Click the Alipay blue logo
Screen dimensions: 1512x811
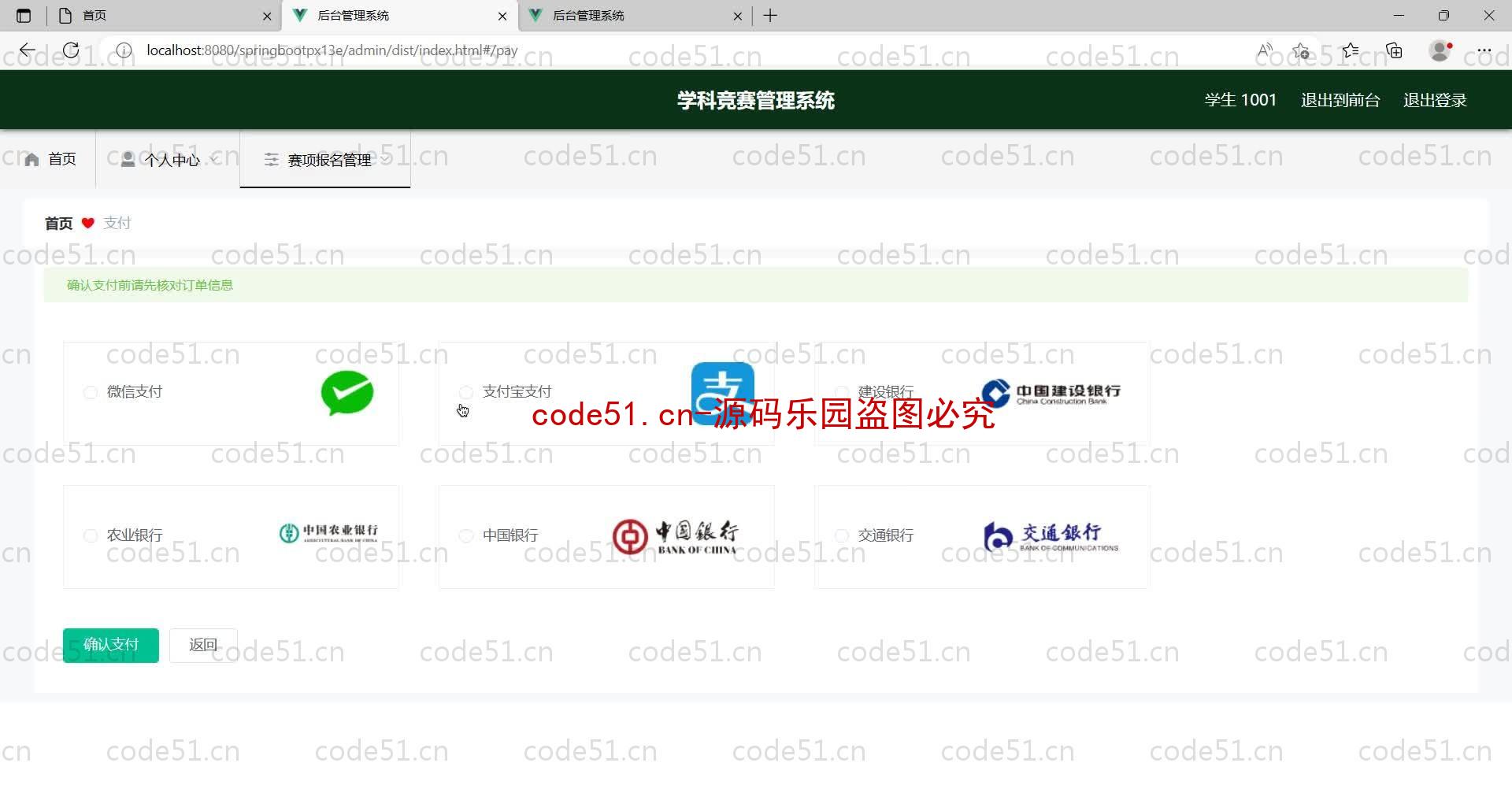click(x=723, y=393)
